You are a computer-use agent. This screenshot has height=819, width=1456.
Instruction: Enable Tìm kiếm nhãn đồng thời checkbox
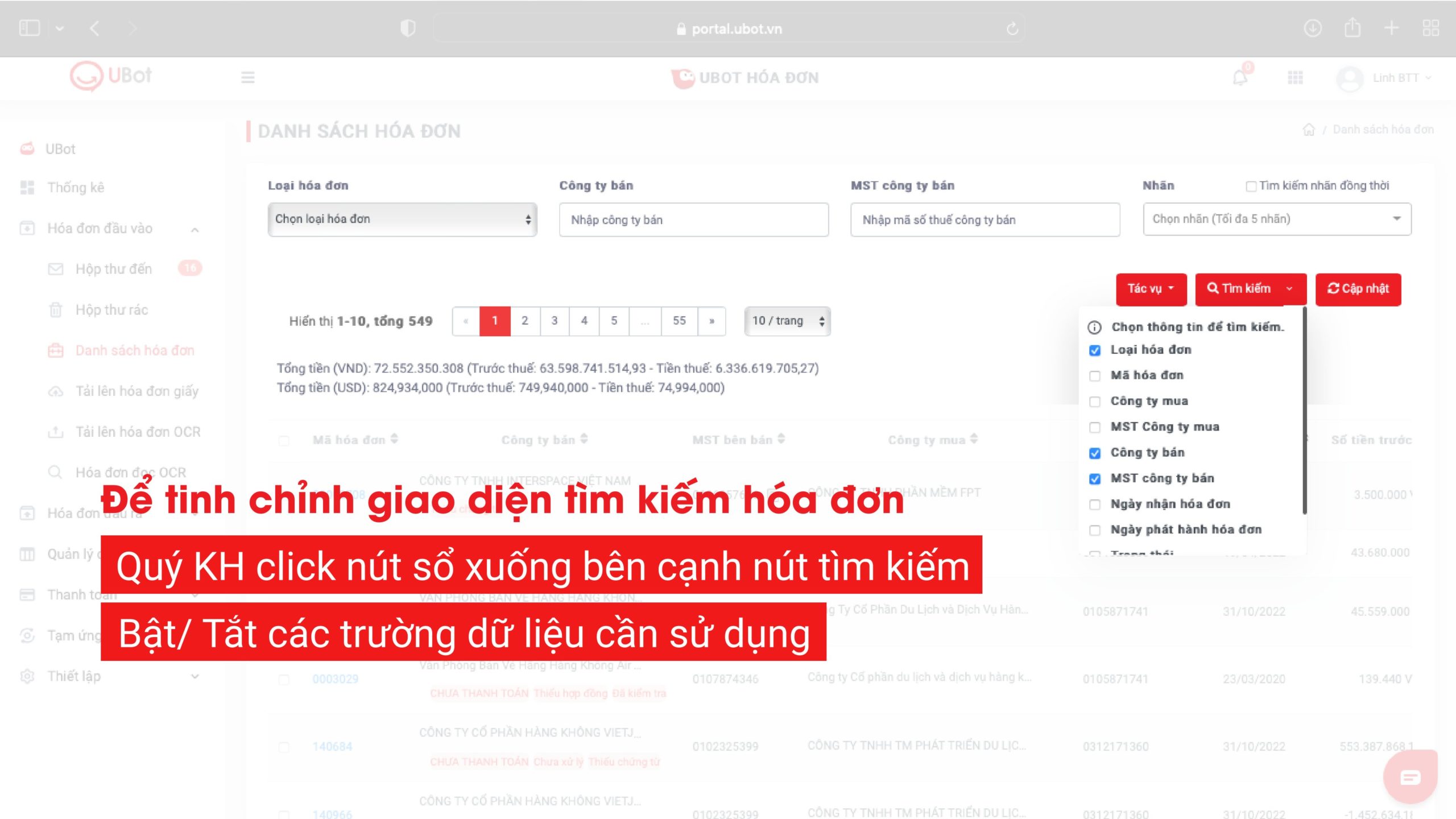pos(1251,187)
